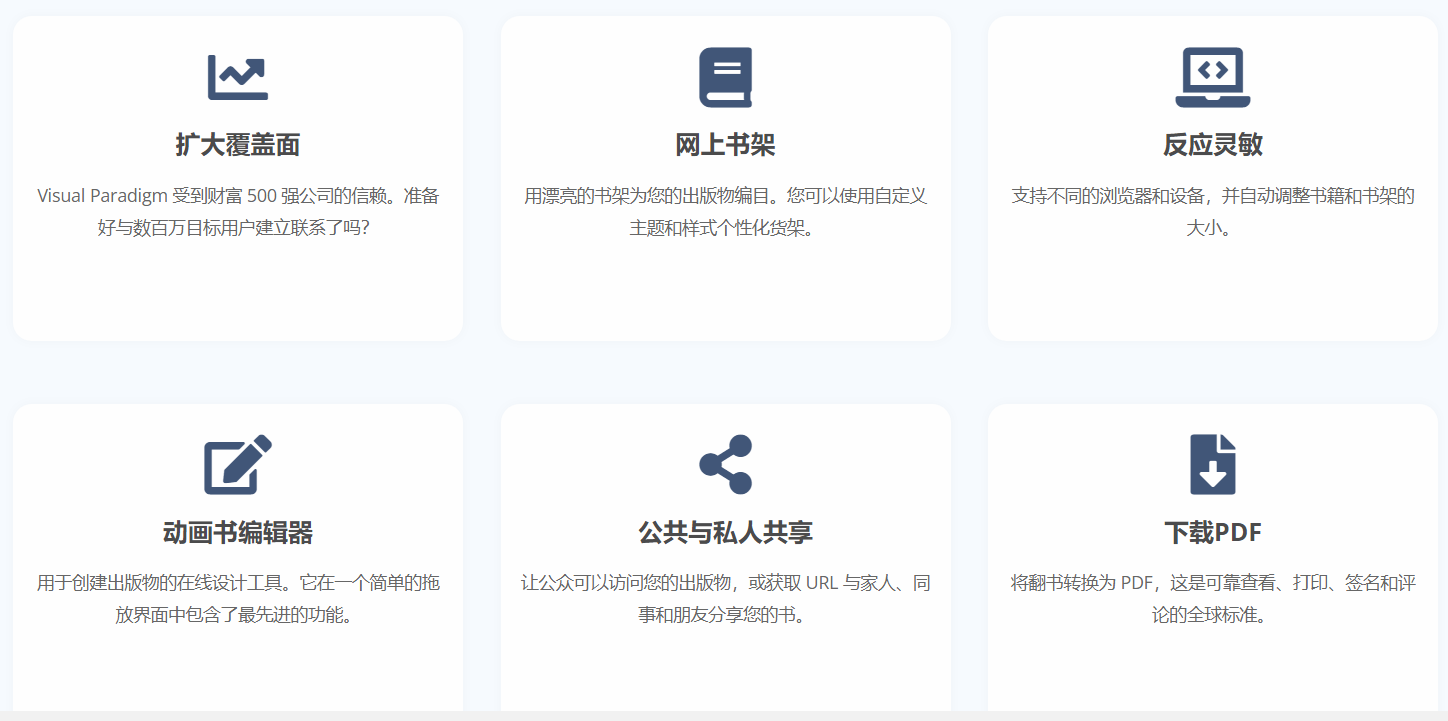Open the 动画书编辑器 heading
The image size is (1448, 721).
pos(237,533)
